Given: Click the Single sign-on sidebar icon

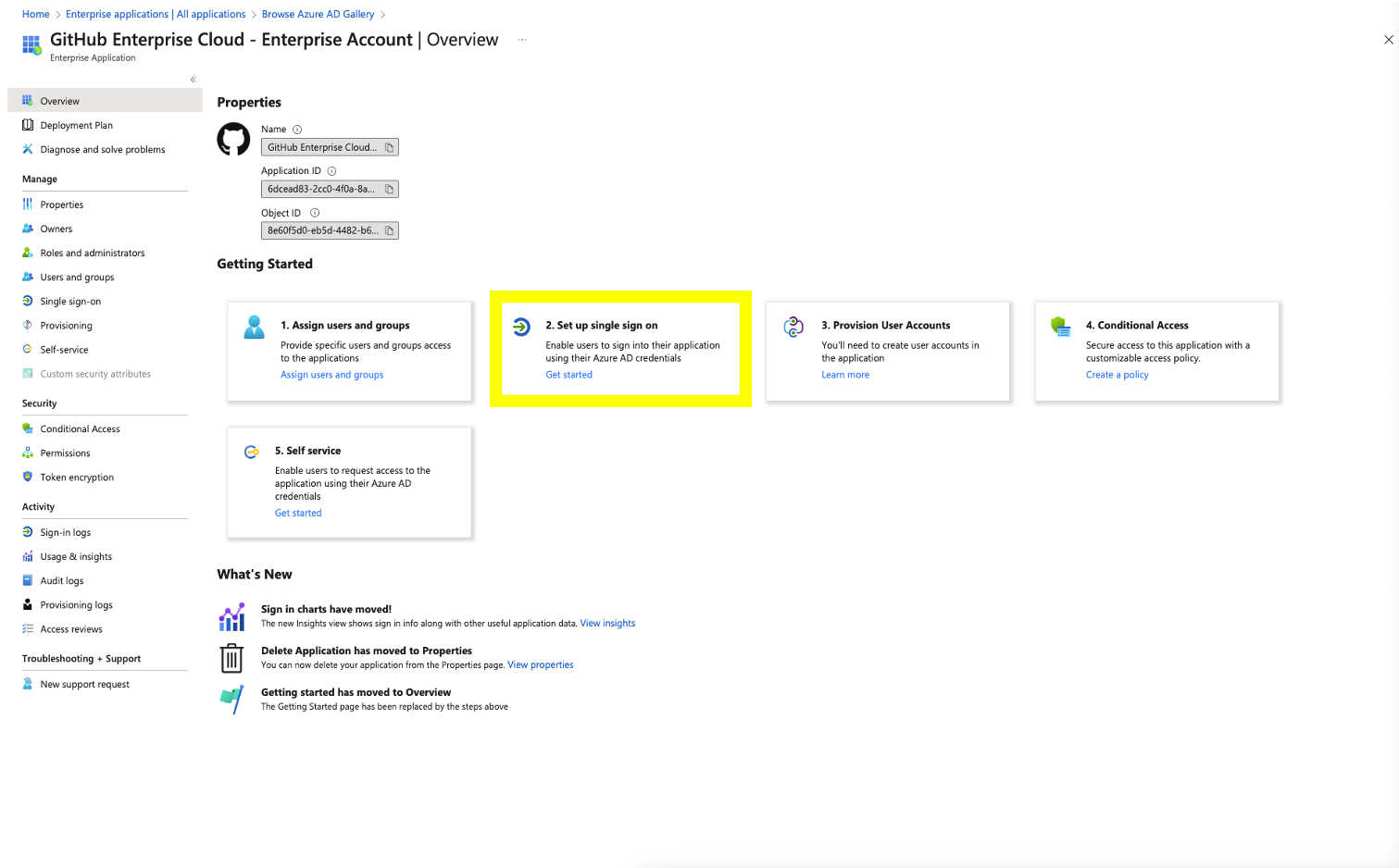Looking at the screenshot, I should [28, 301].
